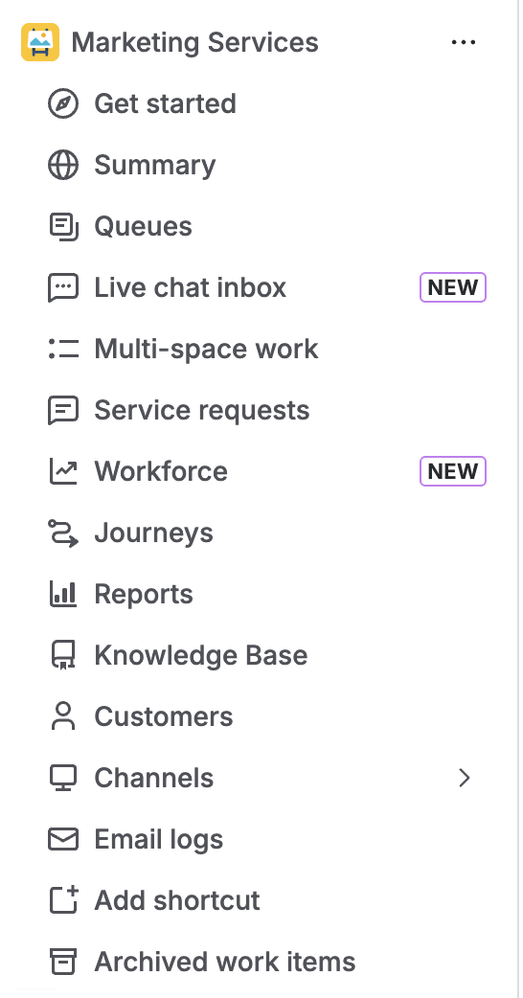The width and height of the screenshot is (523, 998).
Task: Expand the Channels chevron arrow
Action: (464, 778)
